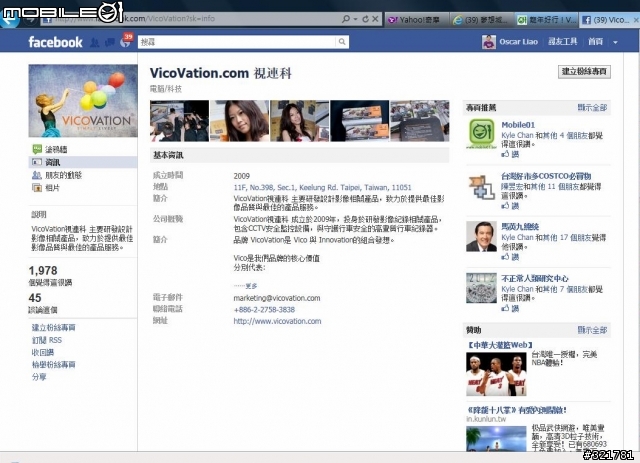Viewport: 640px width, 463px height.
Task: Click 建立粉絲專頁 link in left sidebar
Action: (x=53, y=327)
